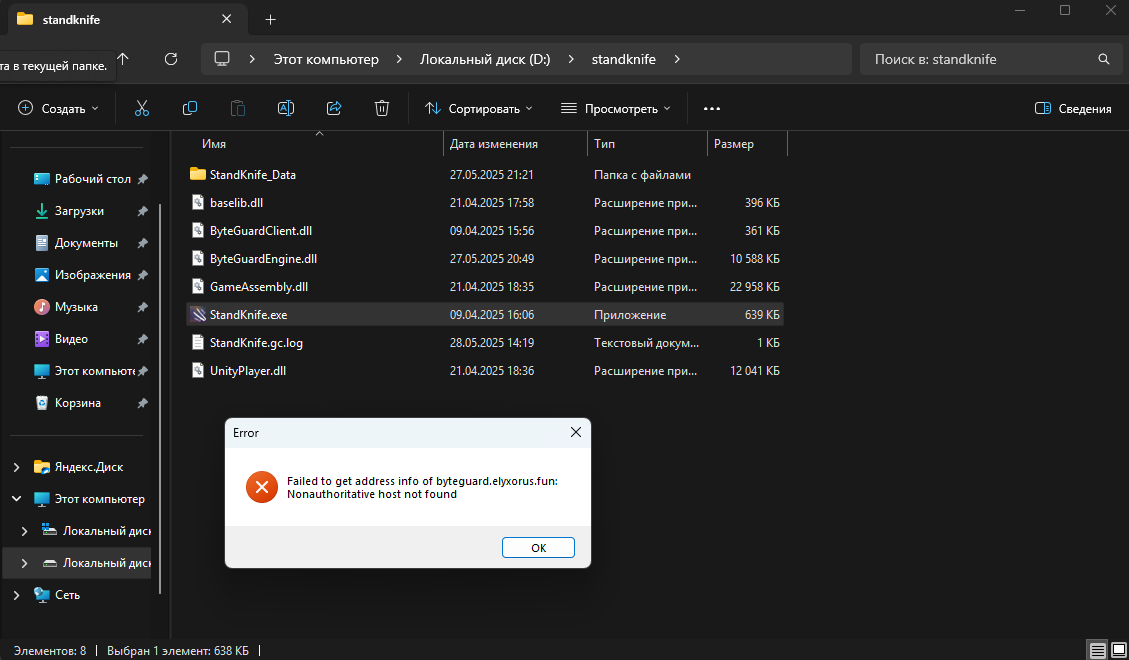Sort by Дата изменения column header
The image size is (1129, 660).
(x=516, y=144)
